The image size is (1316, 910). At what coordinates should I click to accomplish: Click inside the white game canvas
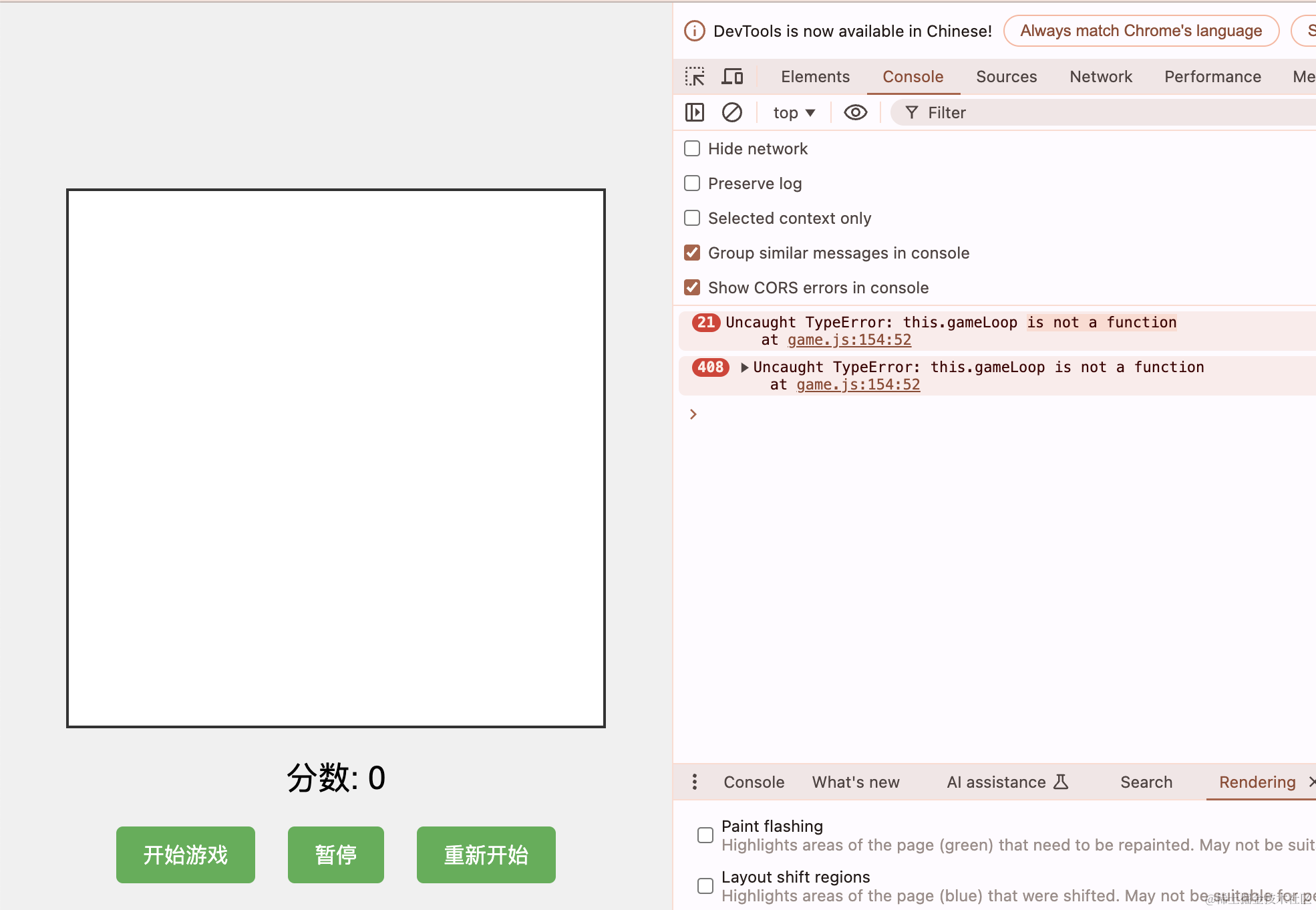point(336,458)
